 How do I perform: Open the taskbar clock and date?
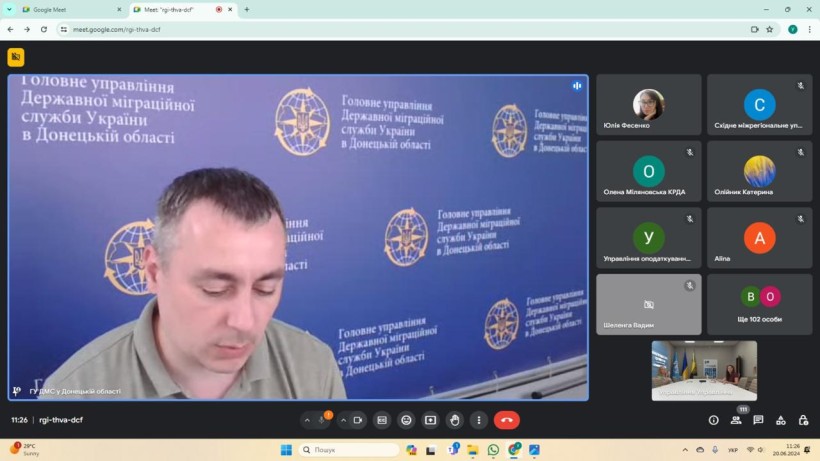tap(787, 450)
